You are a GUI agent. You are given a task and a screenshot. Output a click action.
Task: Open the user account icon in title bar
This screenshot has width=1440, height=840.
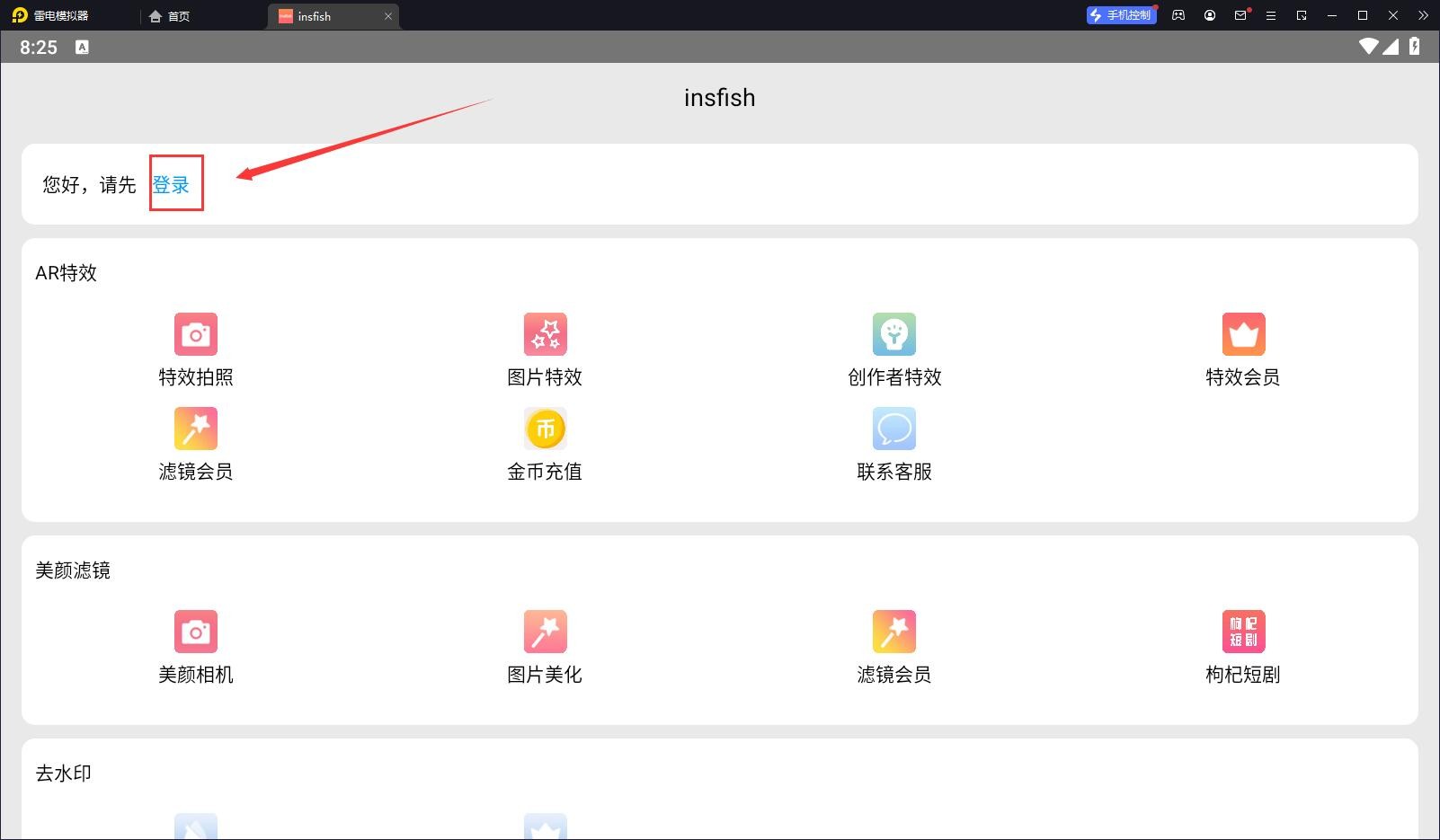tap(1210, 15)
